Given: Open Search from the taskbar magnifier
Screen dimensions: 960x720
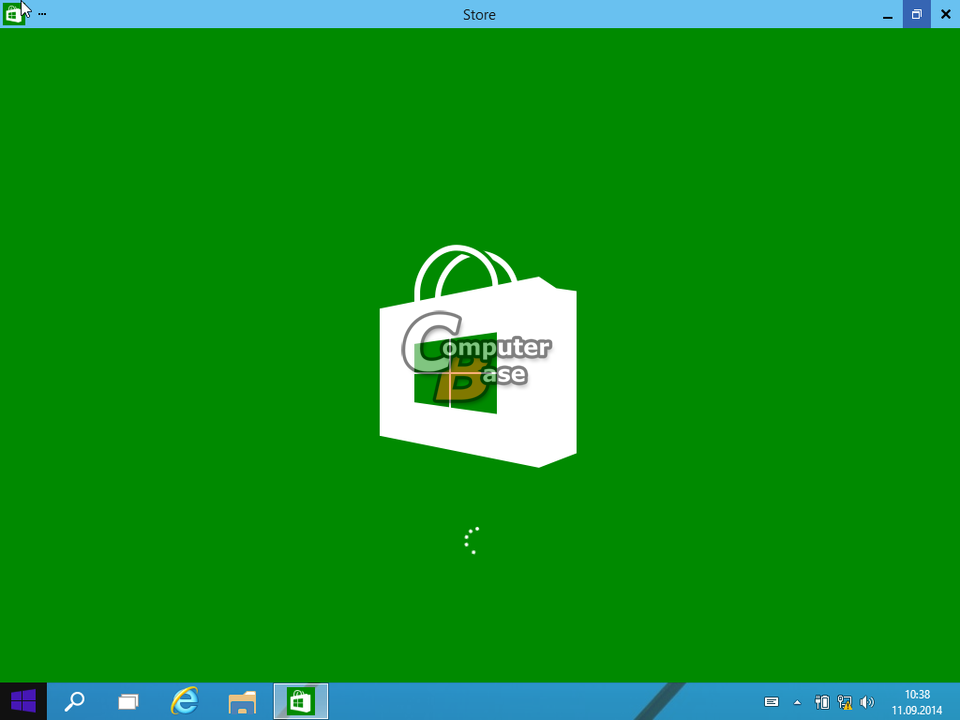Looking at the screenshot, I should tap(74, 701).
